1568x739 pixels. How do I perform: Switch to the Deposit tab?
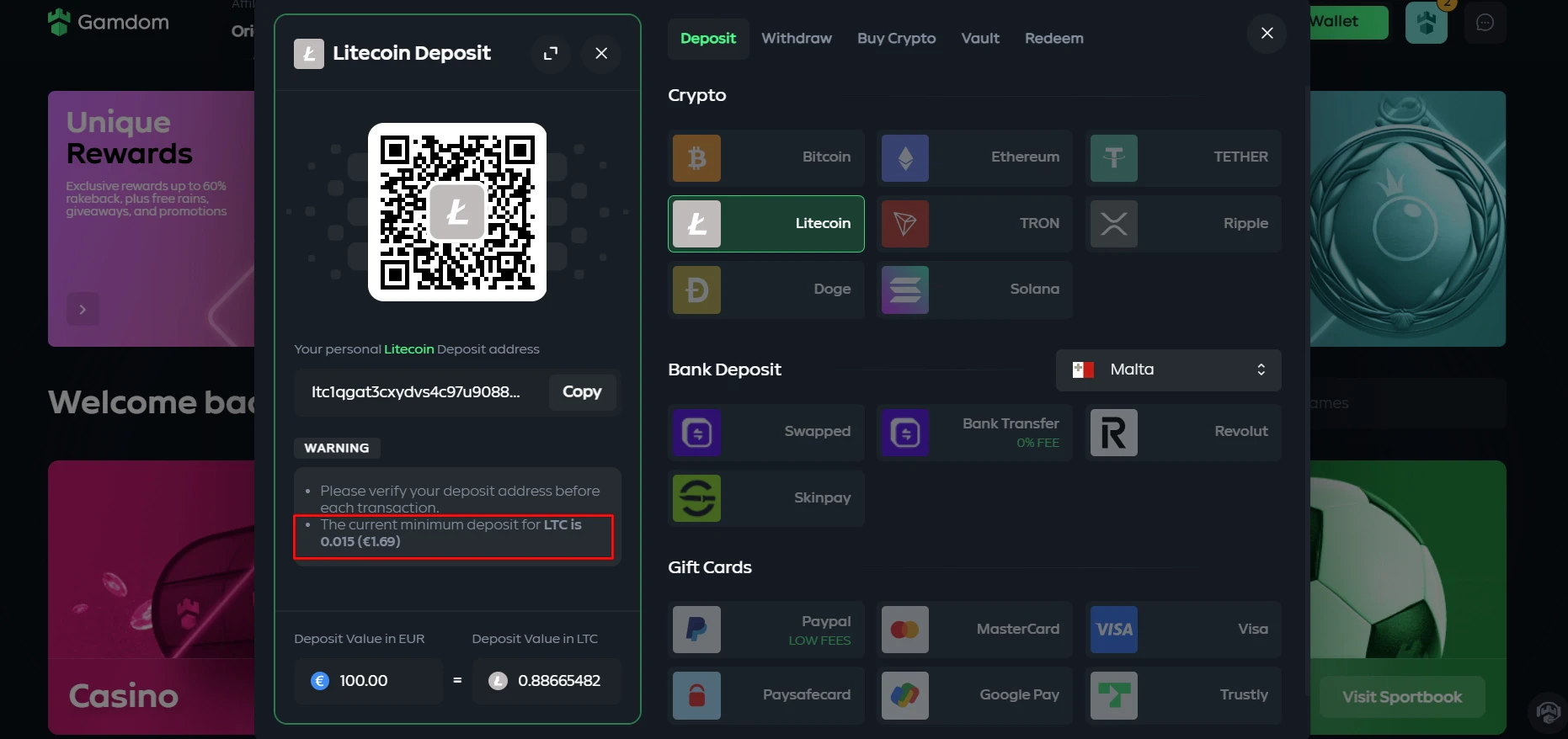708,39
